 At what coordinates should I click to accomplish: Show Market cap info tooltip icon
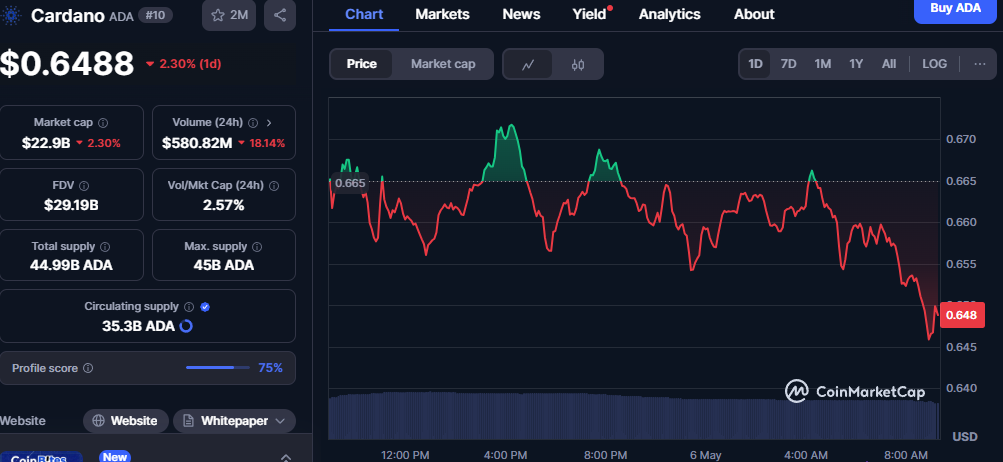click(103, 122)
